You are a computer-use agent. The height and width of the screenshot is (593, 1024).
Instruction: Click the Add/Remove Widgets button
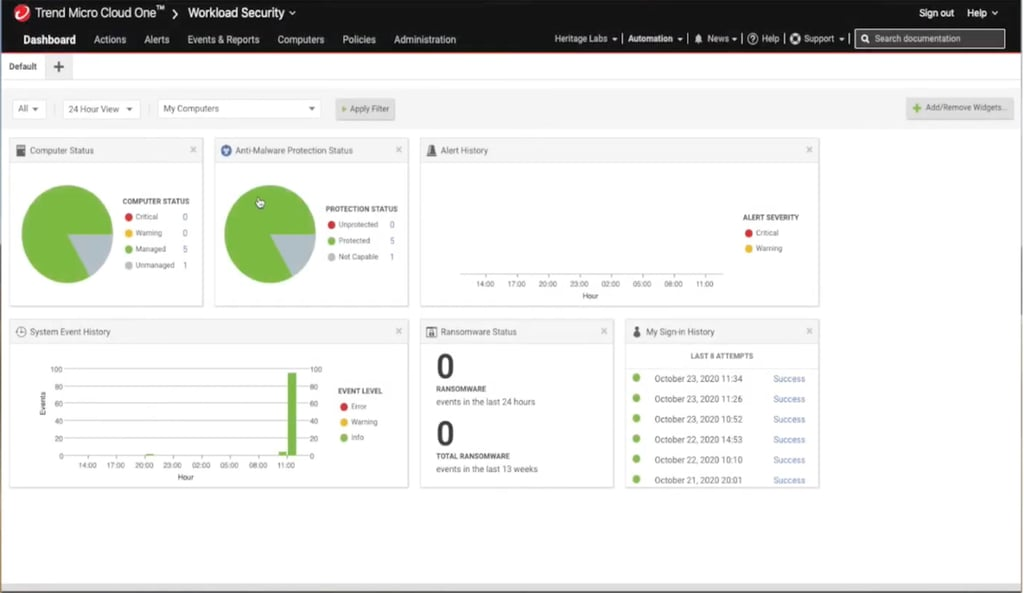tap(959, 108)
